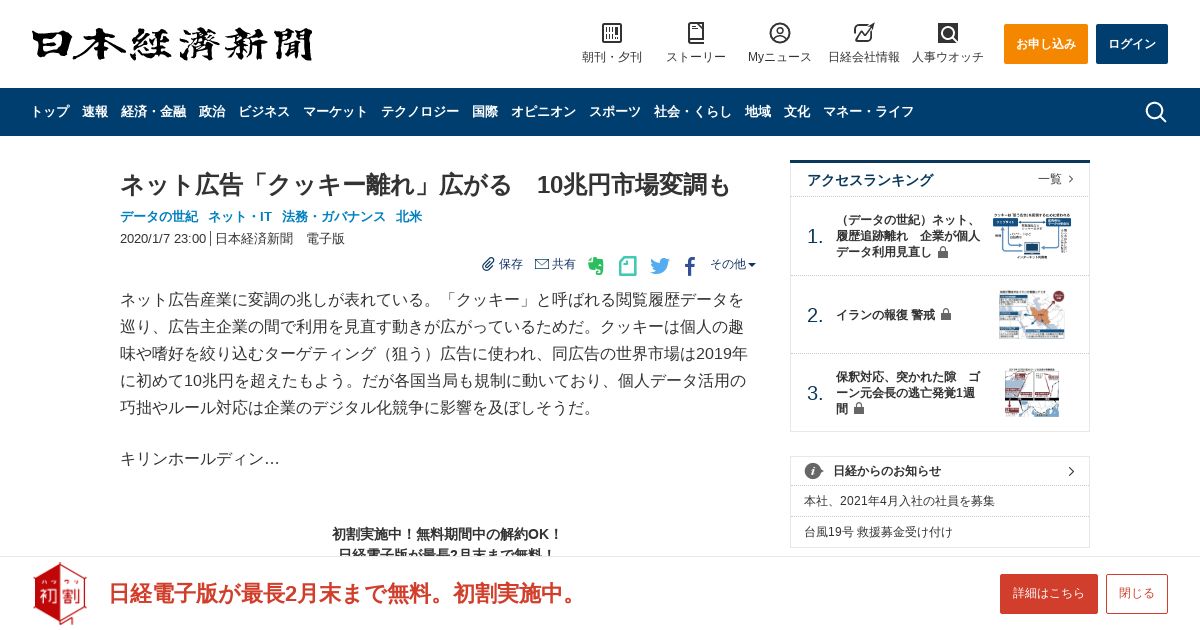Open ranking article about ネット履歴追跡離れ
This screenshot has width=1200, height=630.
[908, 236]
